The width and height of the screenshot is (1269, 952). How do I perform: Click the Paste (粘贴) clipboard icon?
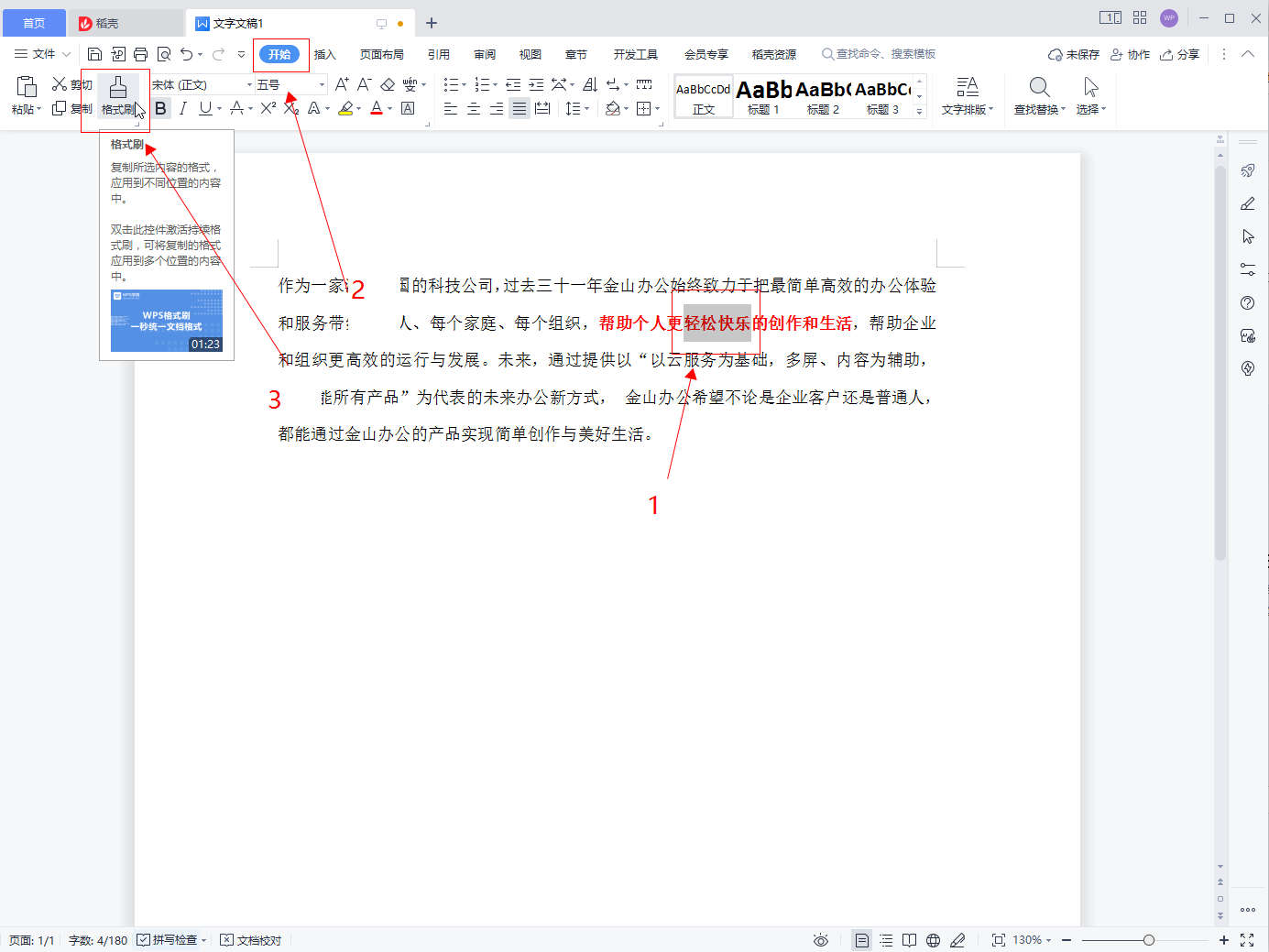coord(27,86)
